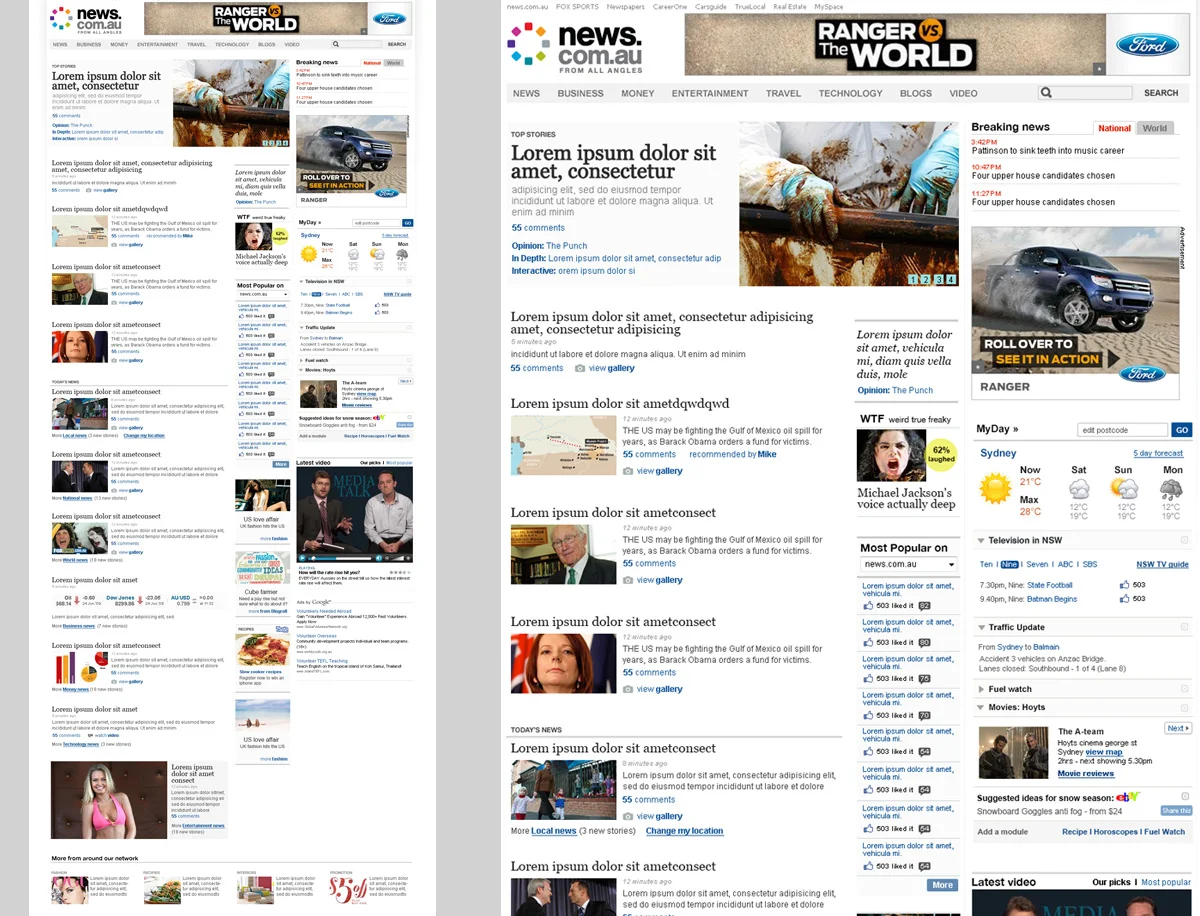Viewport: 1200px width, 916px height.
Task: Click the news.com.au logo on the enlarged page
Action: pyautogui.click(x=576, y=48)
